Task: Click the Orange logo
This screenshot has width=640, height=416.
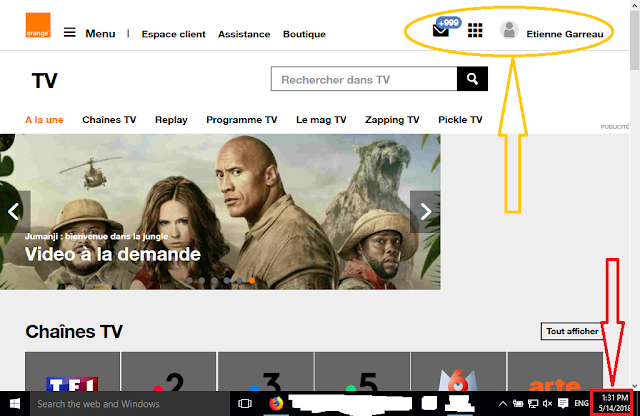Action: (38, 25)
